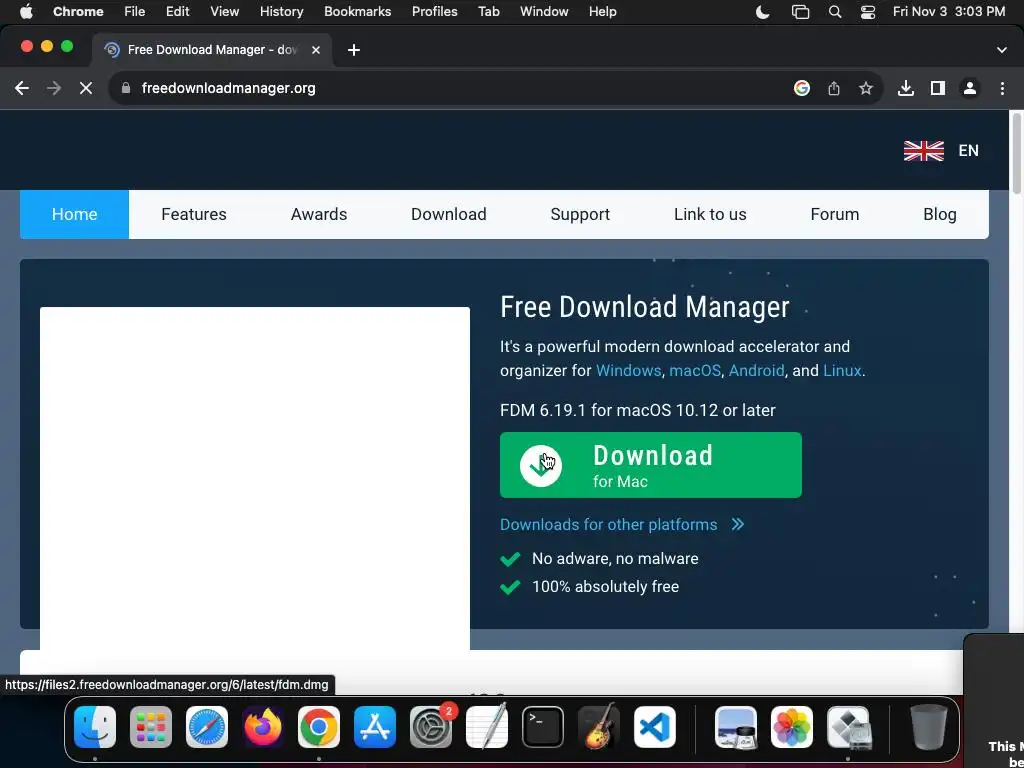Open a new tab with the plus button
Screen dimensions: 1024x768
tap(353, 50)
